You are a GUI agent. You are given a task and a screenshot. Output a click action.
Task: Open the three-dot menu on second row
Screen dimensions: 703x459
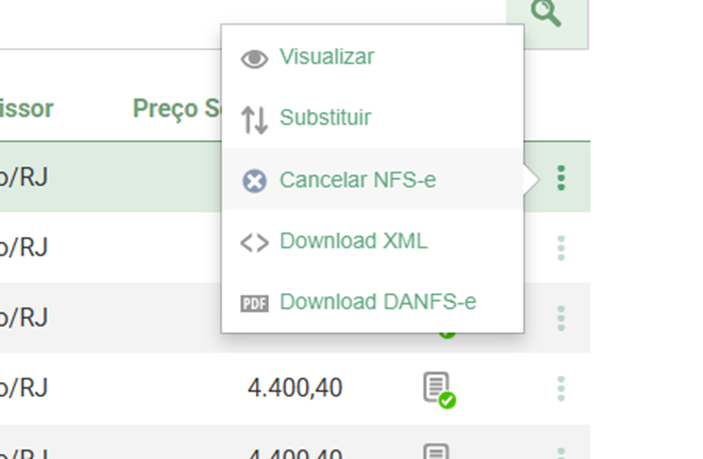point(561,248)
